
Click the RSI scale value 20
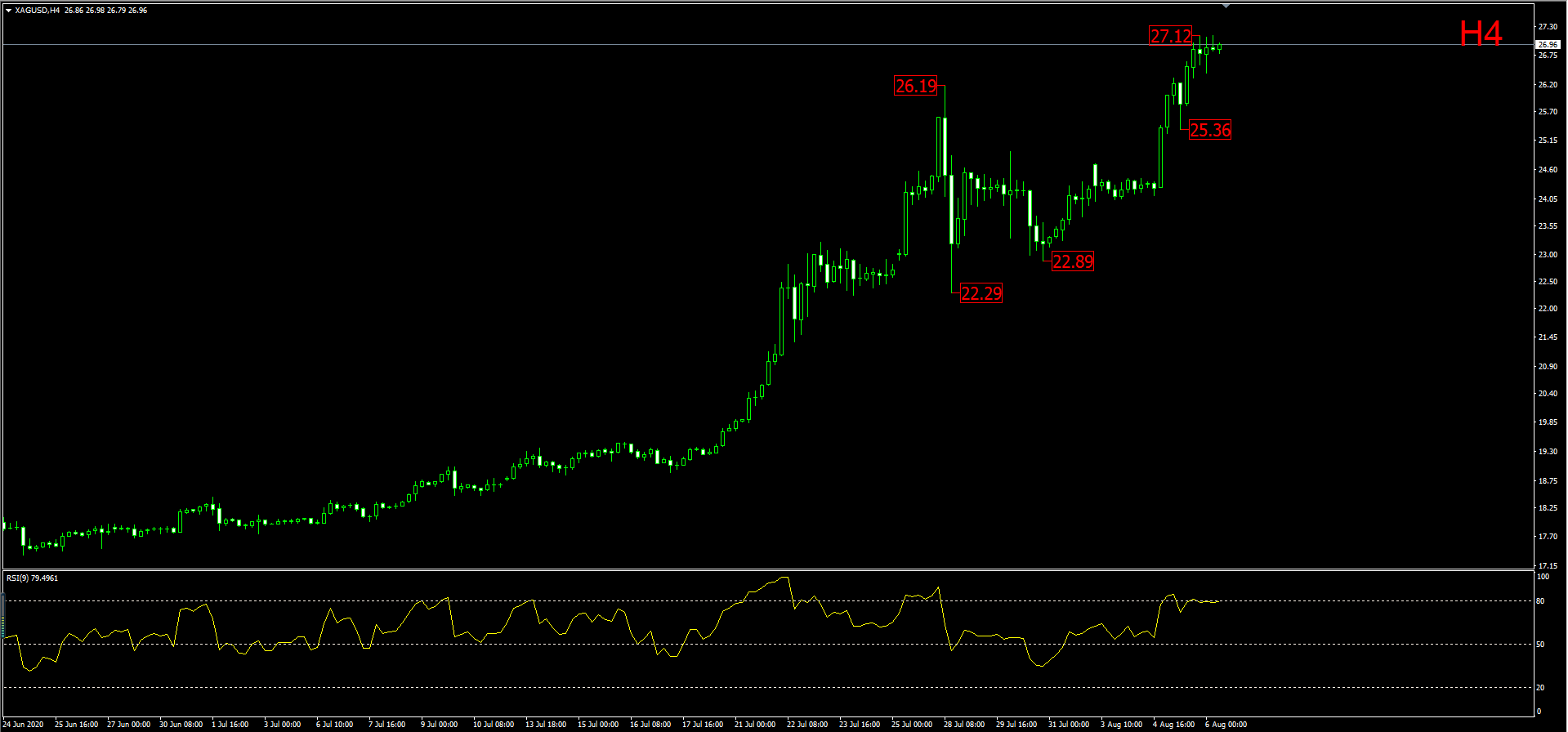tap(1540, 688)
